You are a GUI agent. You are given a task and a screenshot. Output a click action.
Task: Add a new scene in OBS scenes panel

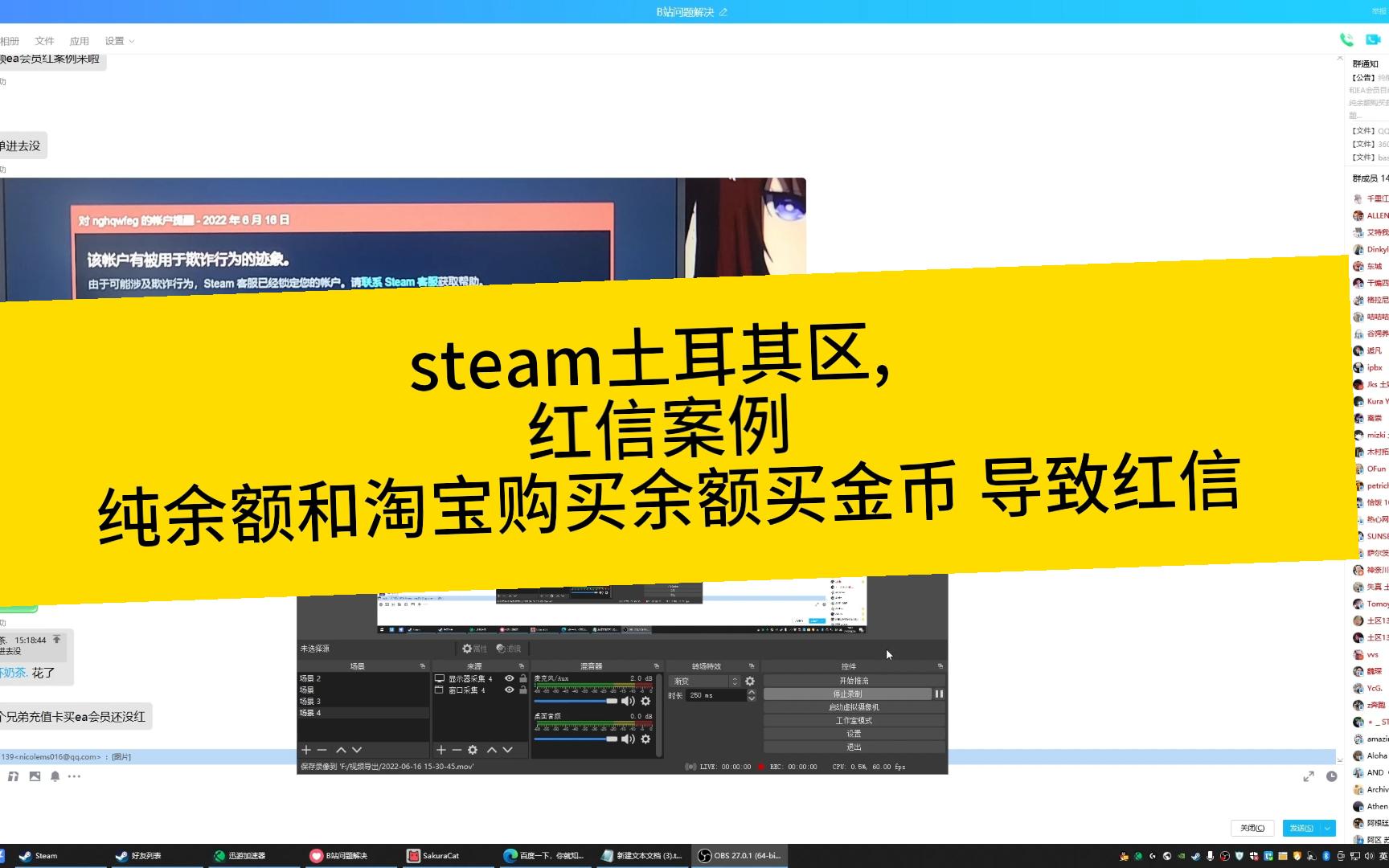tap(305, 750)
